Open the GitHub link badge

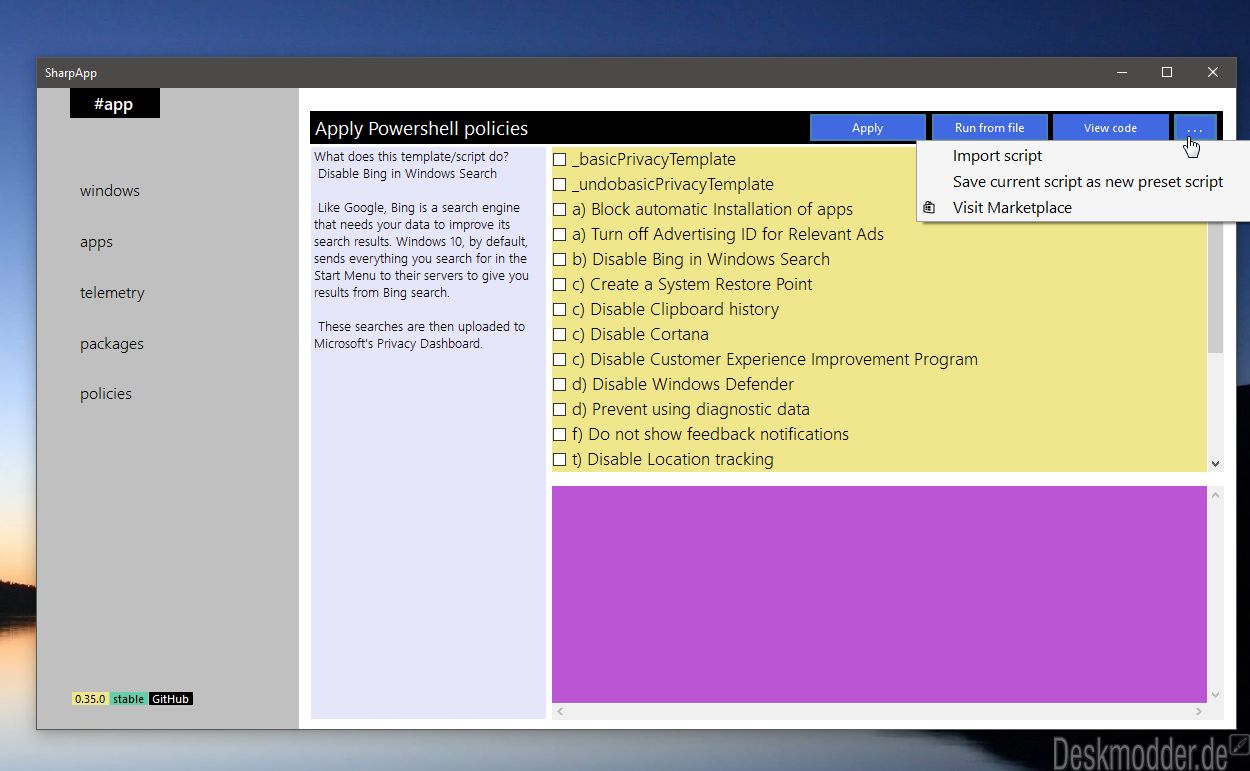[170, 699]
